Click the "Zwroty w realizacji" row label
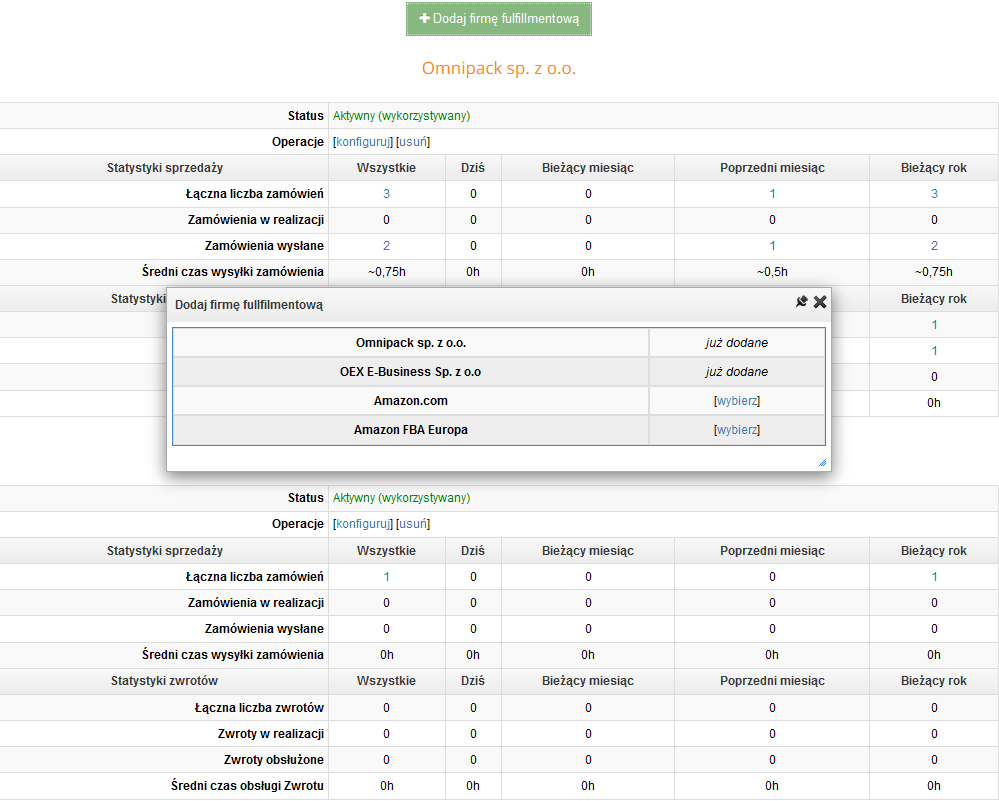The height and width of the screenshot is (801, 999). pyautogui.click(x=271, y=734)
